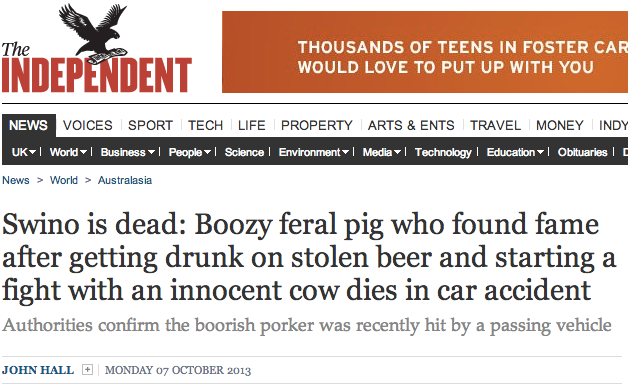The width and height of the screenshot is (628, 385).
Task: Select the NEWS tab
Action: (28, 125)
